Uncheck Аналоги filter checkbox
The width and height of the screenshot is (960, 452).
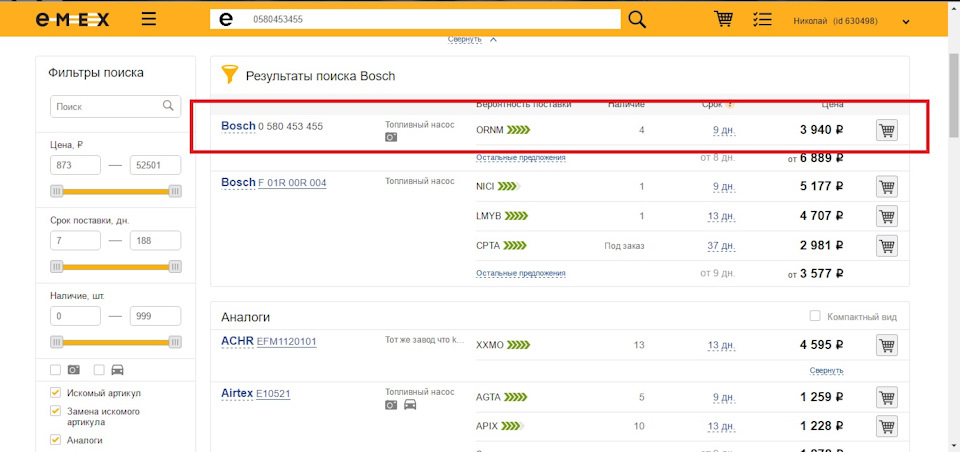pos(56,440)
